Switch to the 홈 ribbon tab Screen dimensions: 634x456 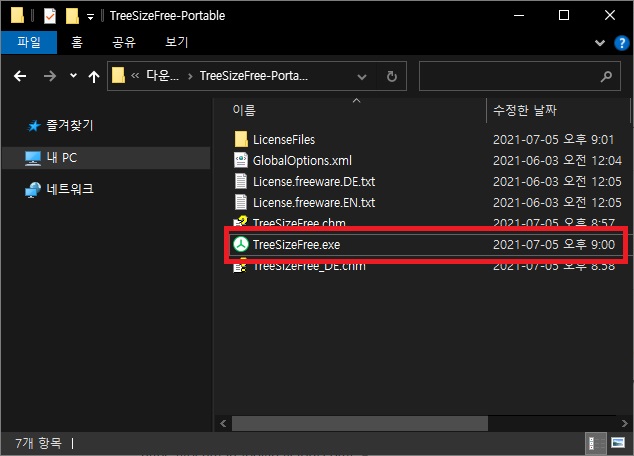77,42
